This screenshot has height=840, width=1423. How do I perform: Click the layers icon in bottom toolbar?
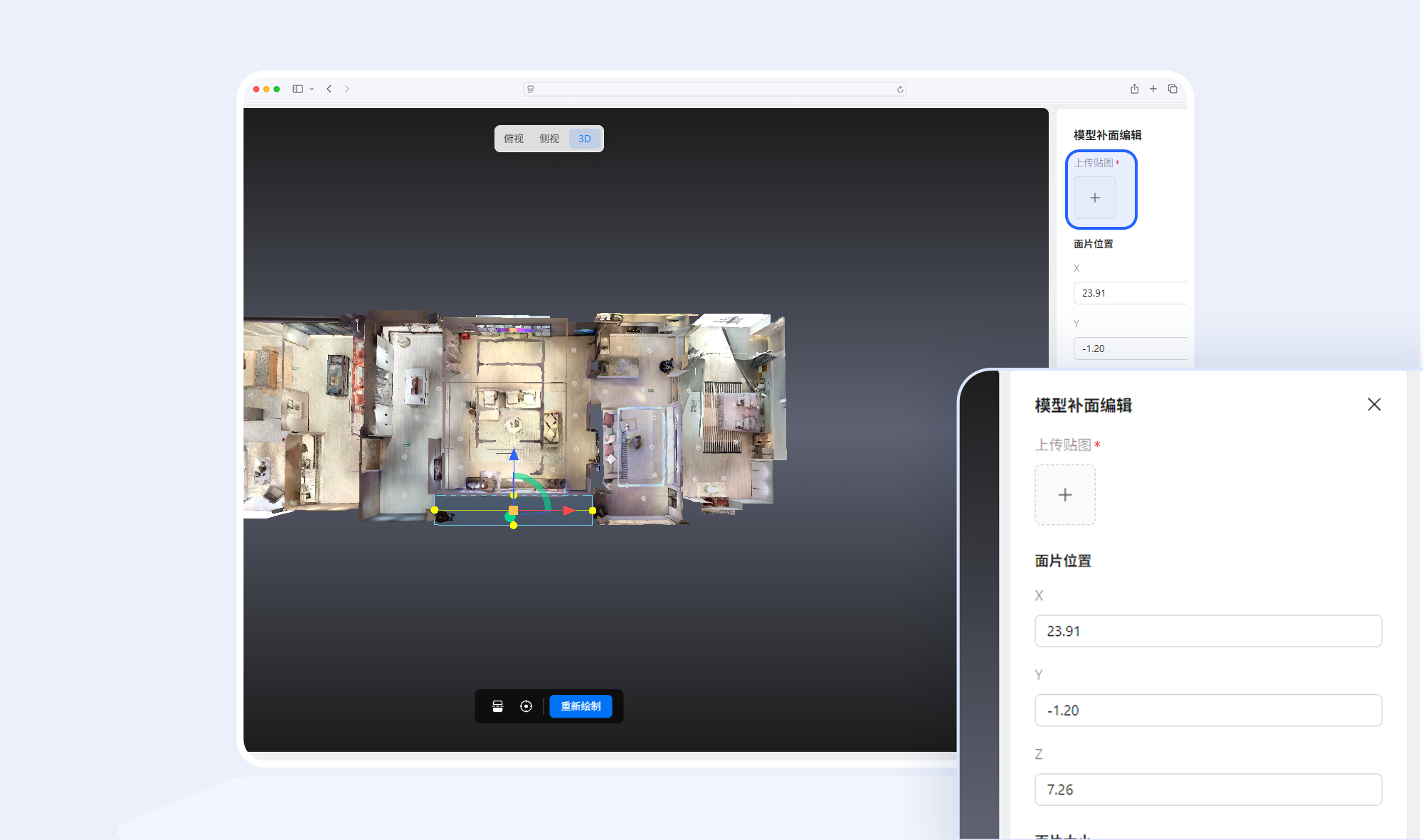(x=497, y=706)
